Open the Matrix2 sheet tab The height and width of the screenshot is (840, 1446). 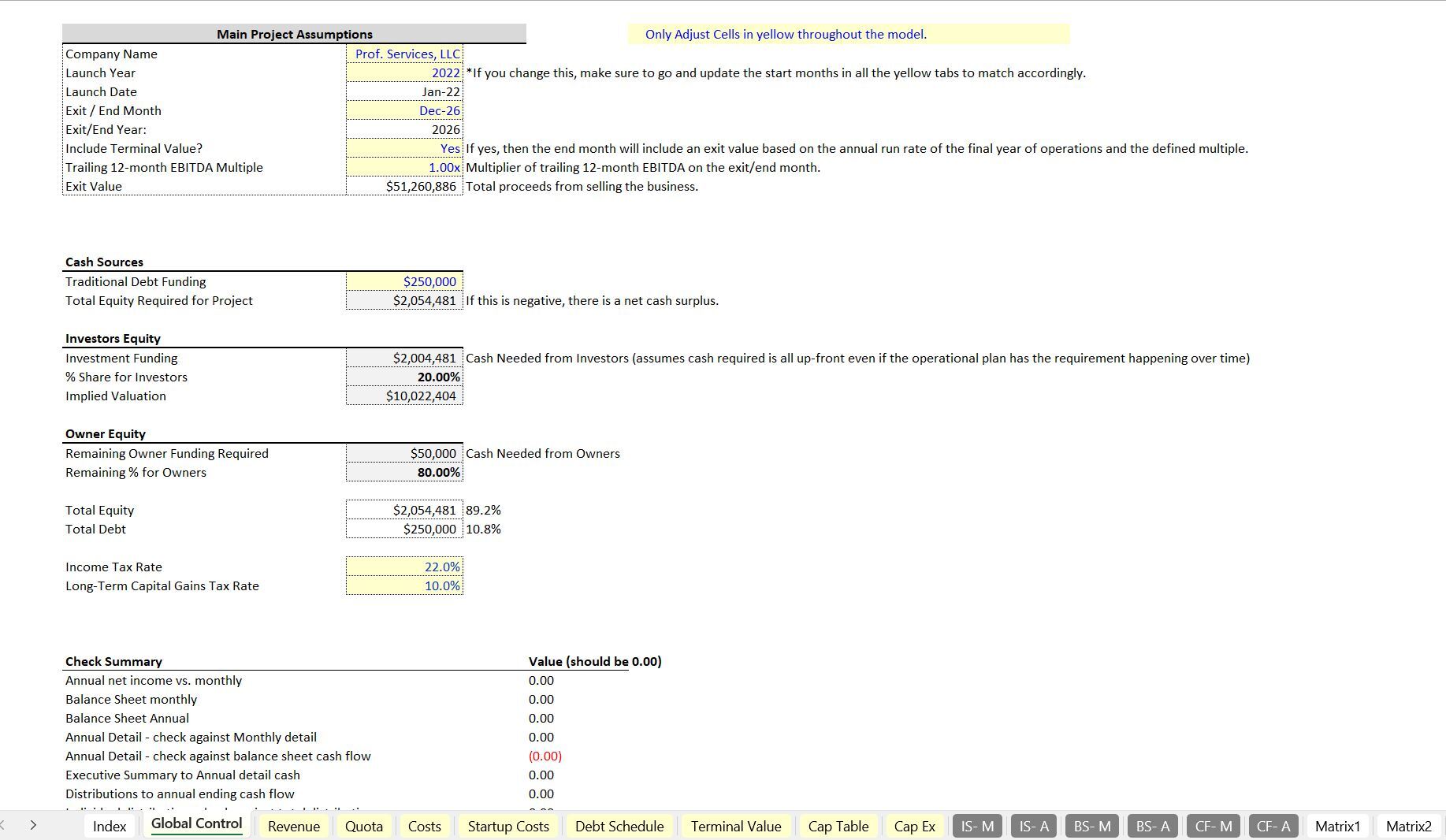tap(1409, 826)
